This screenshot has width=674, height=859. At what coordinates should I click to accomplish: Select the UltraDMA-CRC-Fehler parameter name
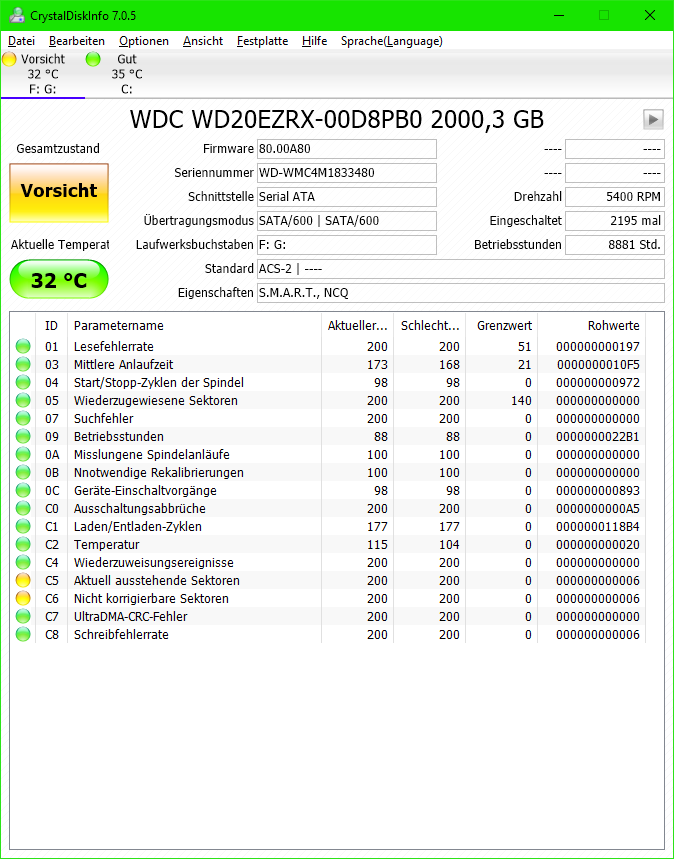[130, 616]
